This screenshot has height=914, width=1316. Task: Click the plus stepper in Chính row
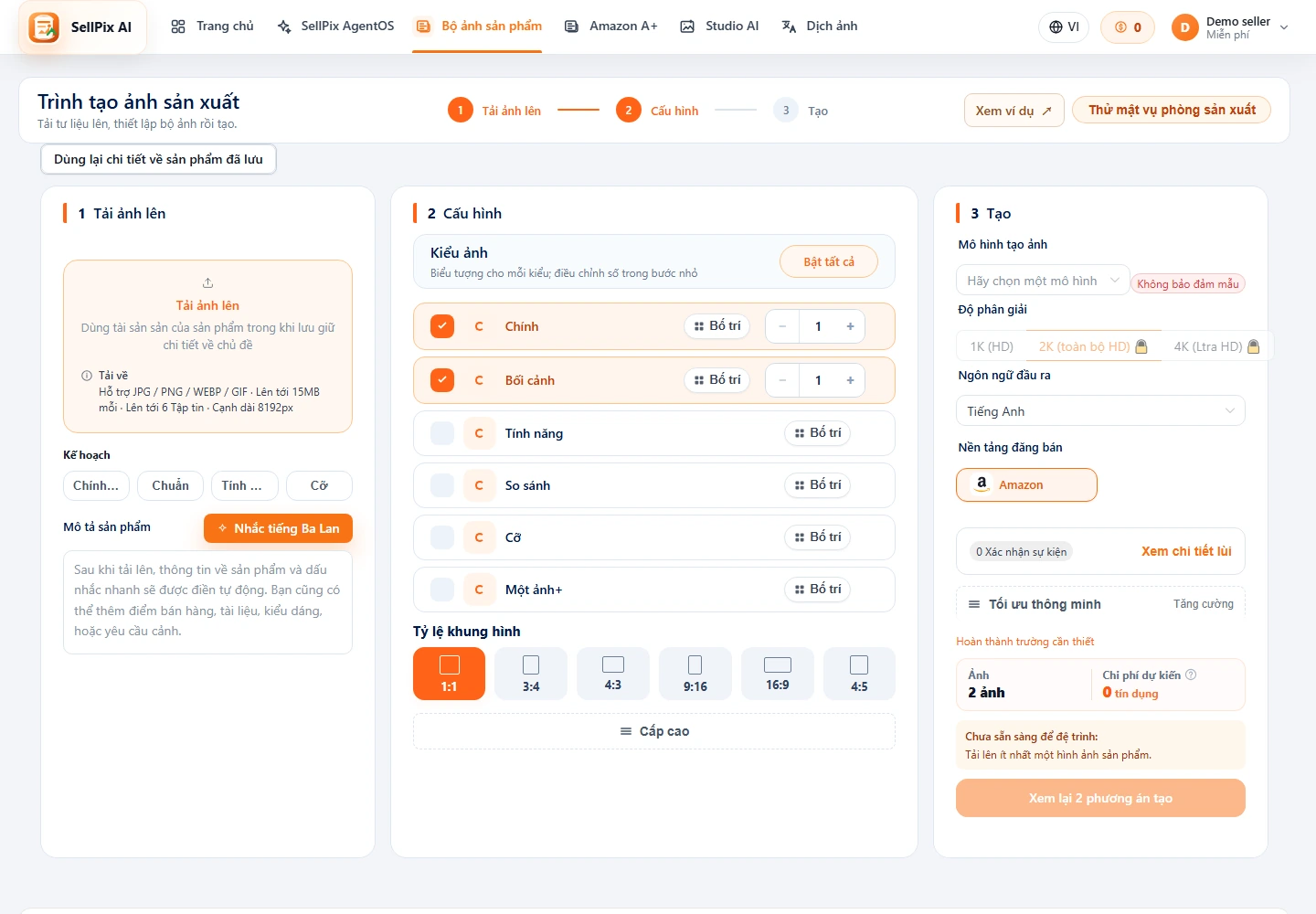click(850, 326)
